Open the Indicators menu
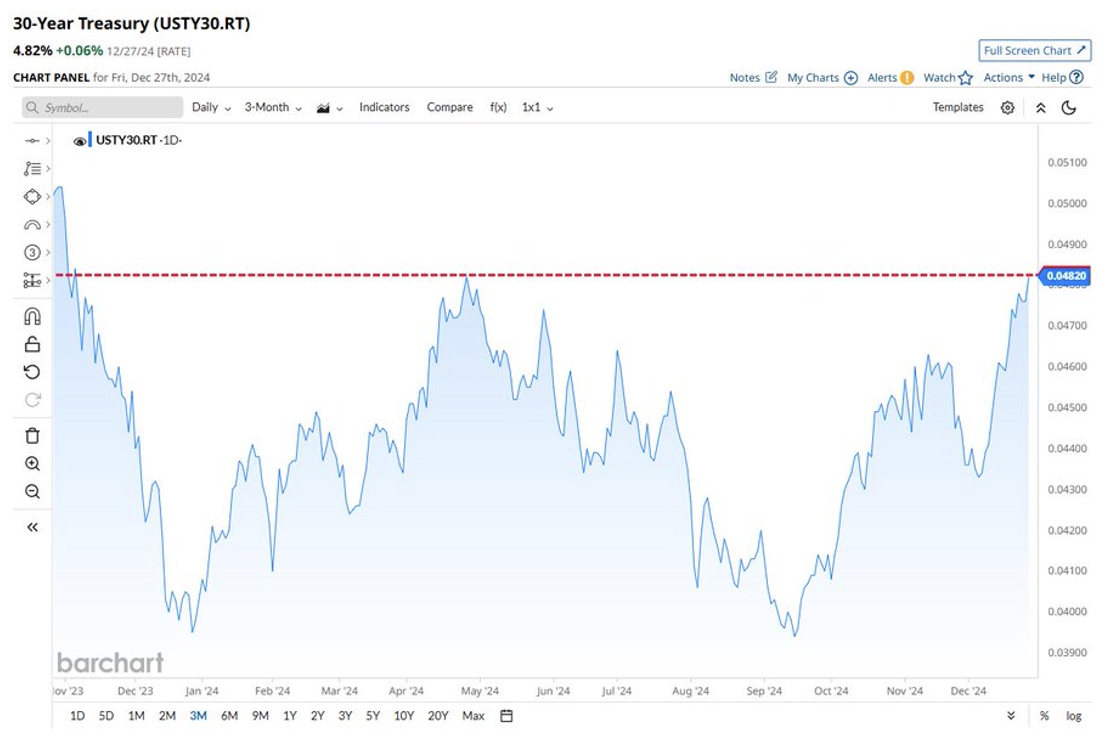Screen dimensions: 1118x752 coord(384,107)
